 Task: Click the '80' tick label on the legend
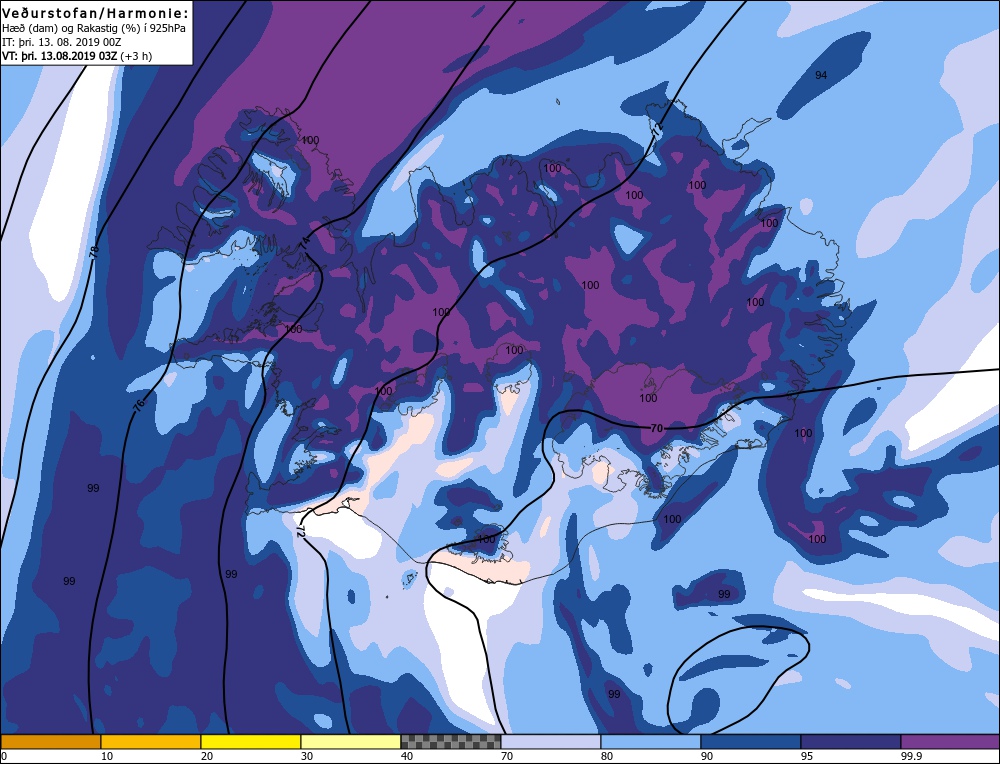[x=607, y=756]
